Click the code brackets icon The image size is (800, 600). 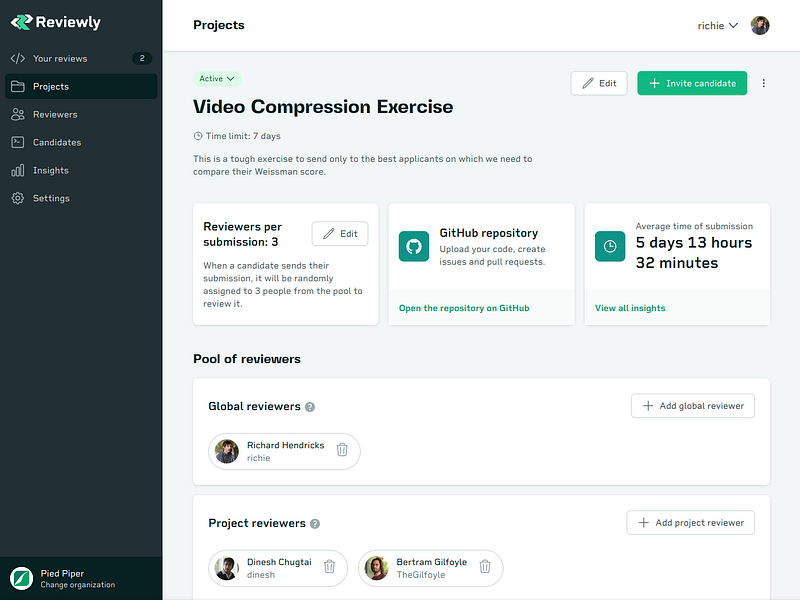click(18, 59)
